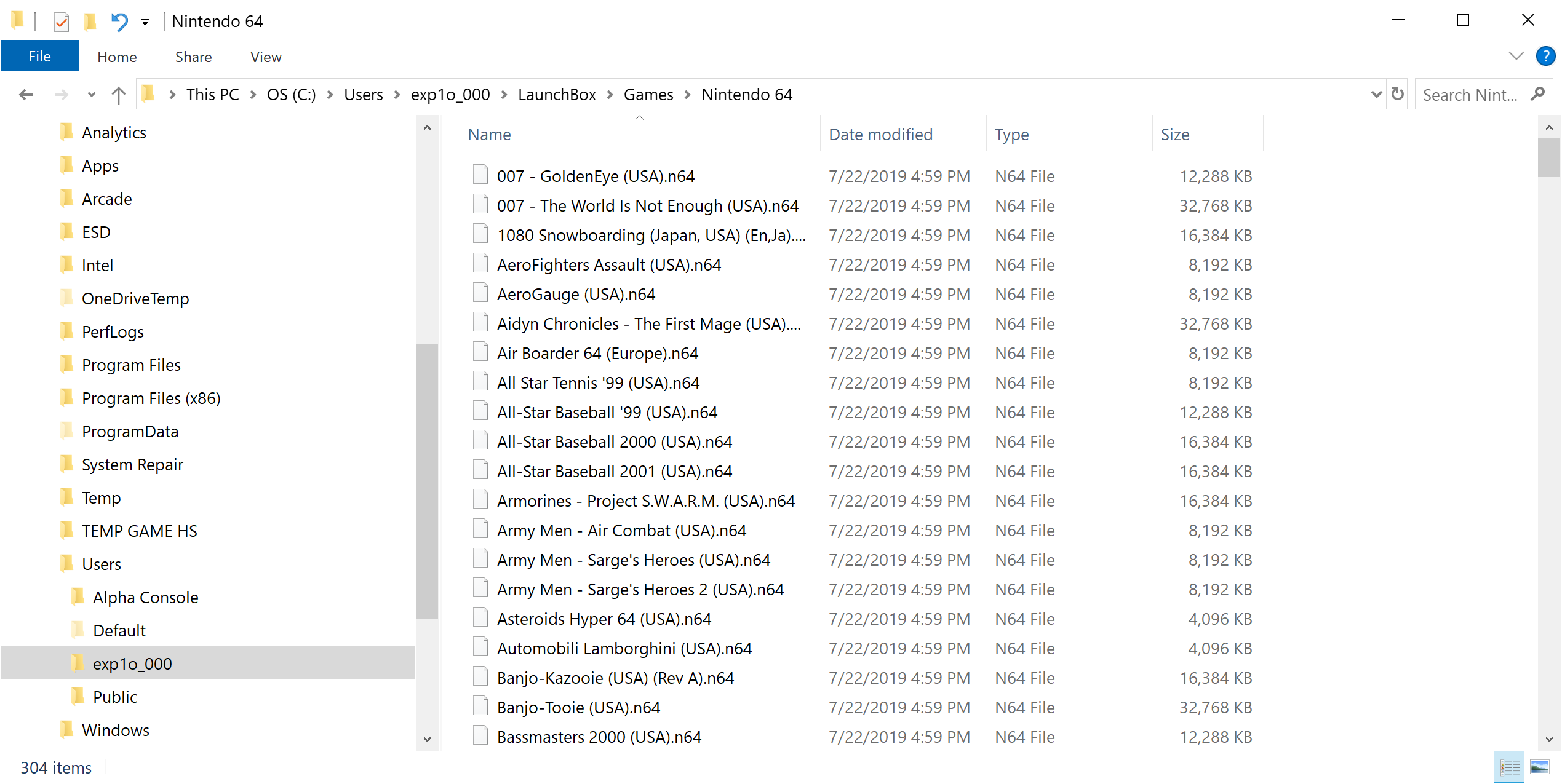Go back with the Back arrow

(25, 95)
